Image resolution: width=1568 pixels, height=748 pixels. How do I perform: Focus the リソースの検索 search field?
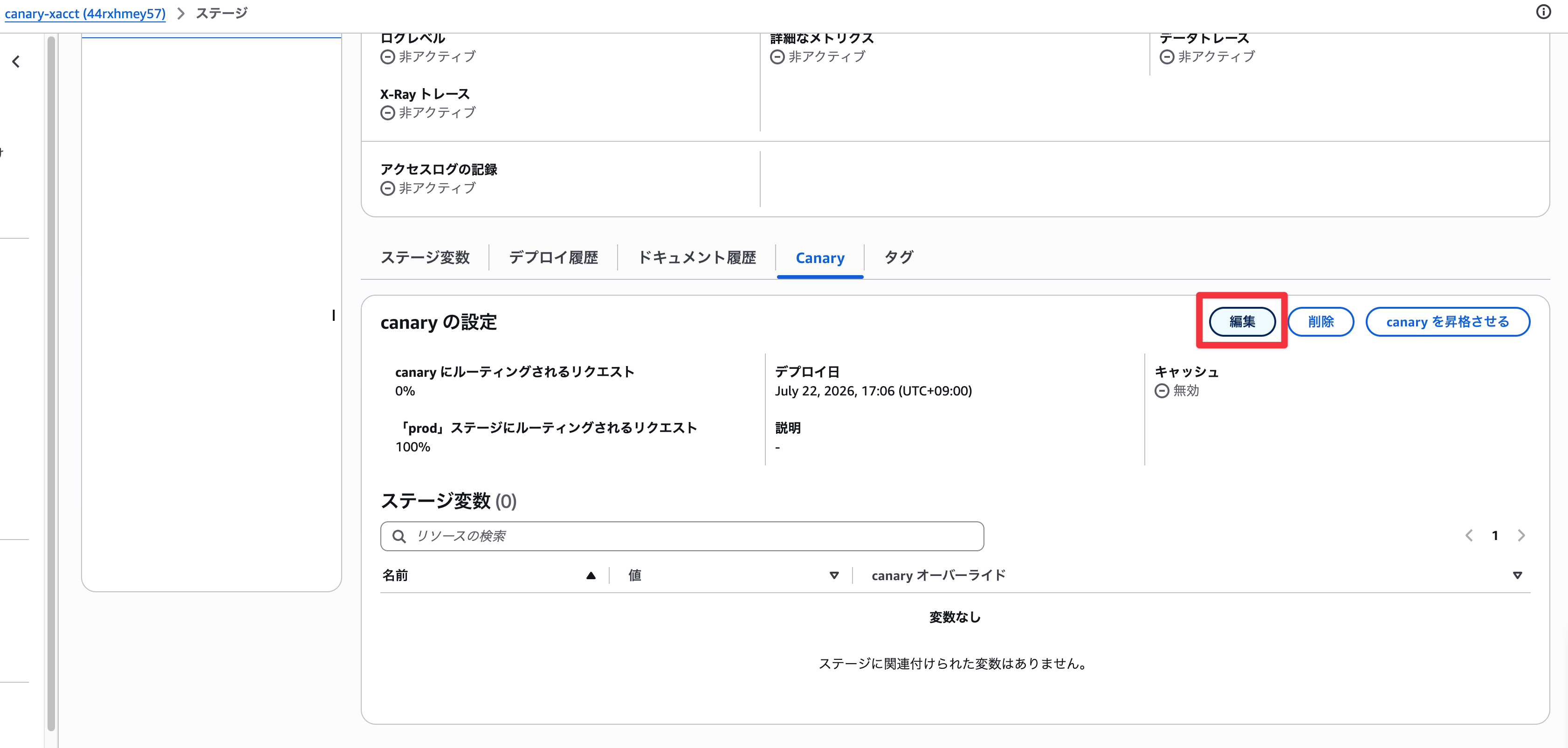coord(682,536)
